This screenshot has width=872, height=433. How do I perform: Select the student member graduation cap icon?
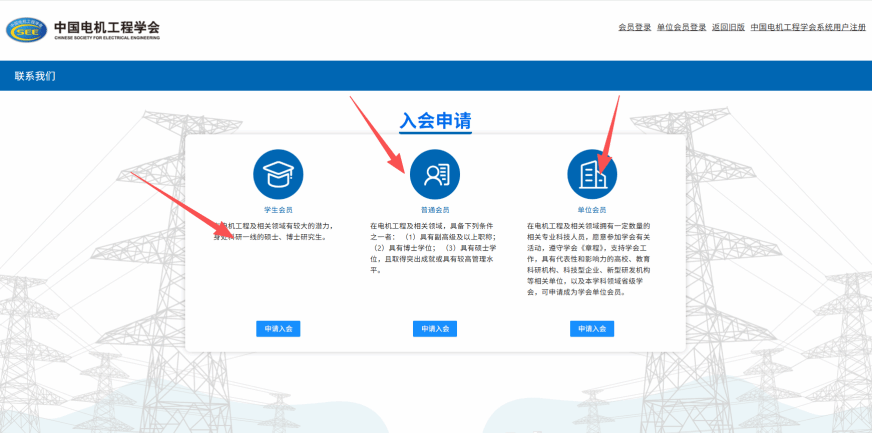[x=278, y=174]
